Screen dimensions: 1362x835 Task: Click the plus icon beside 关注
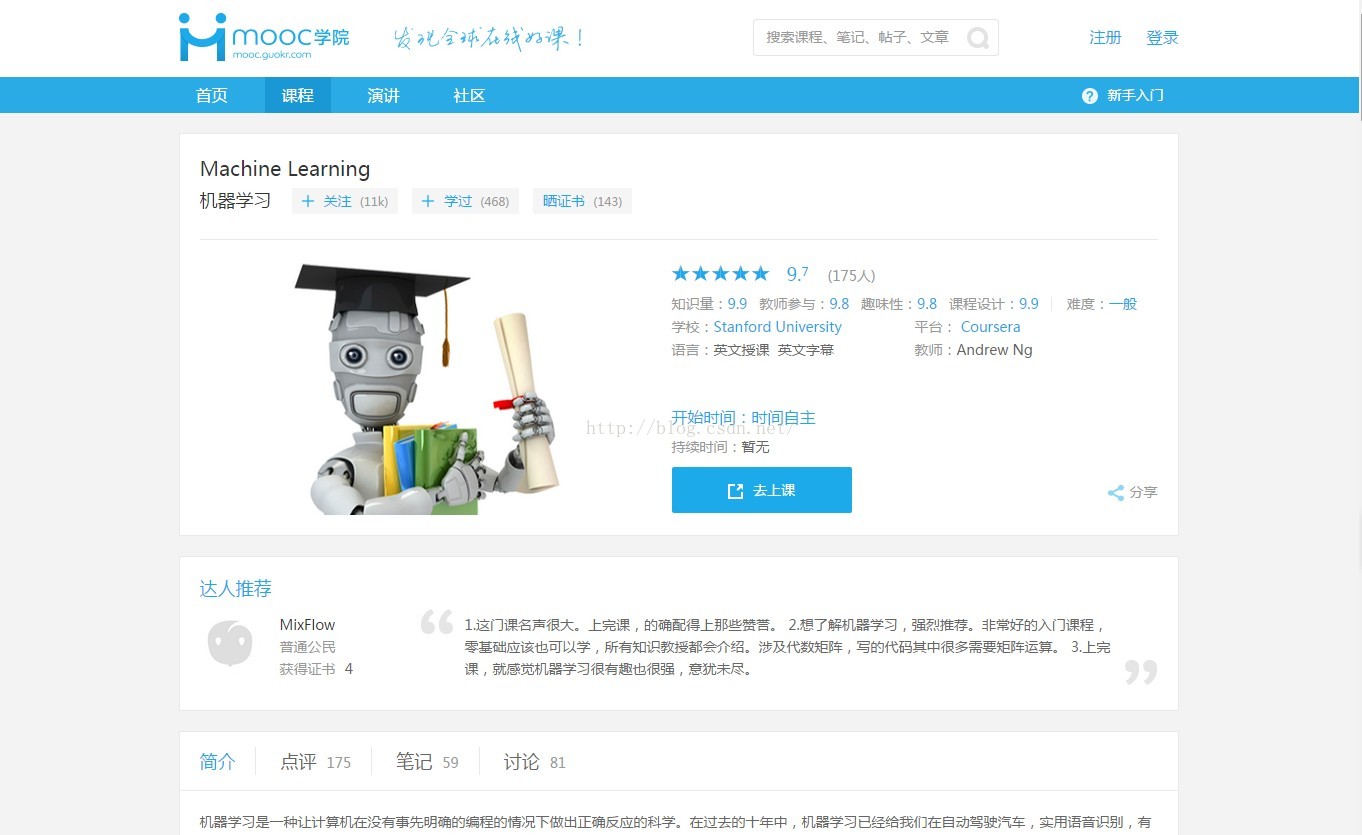308,201
